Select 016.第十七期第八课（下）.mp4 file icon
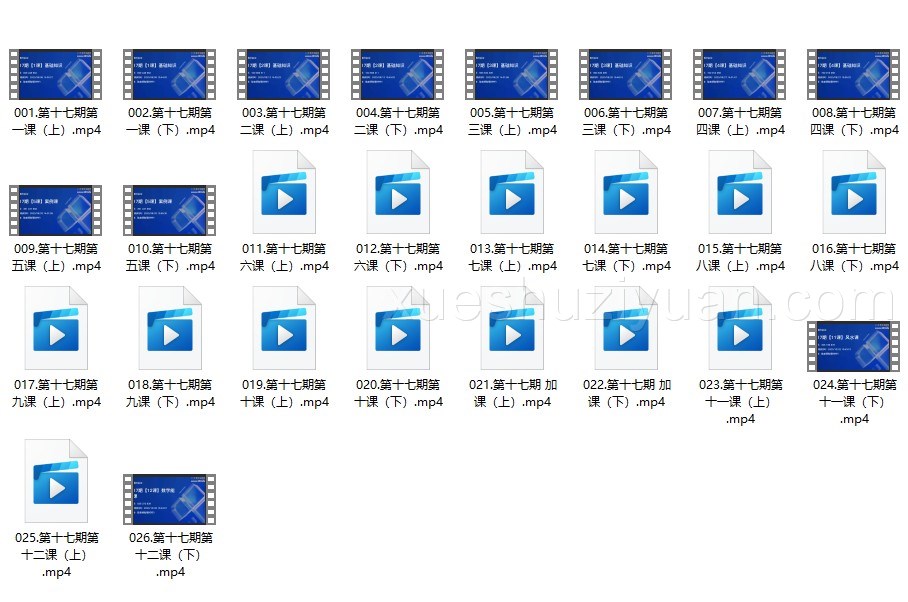908x602 pixels. tap(854, 197)
